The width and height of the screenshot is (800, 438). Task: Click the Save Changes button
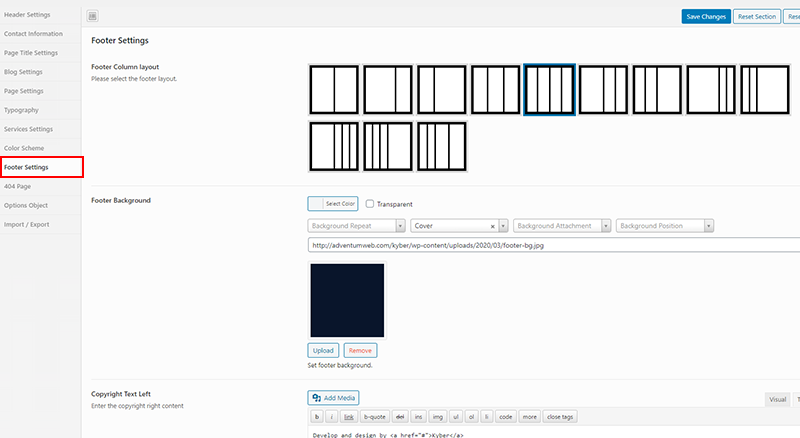tap(706, 16)
